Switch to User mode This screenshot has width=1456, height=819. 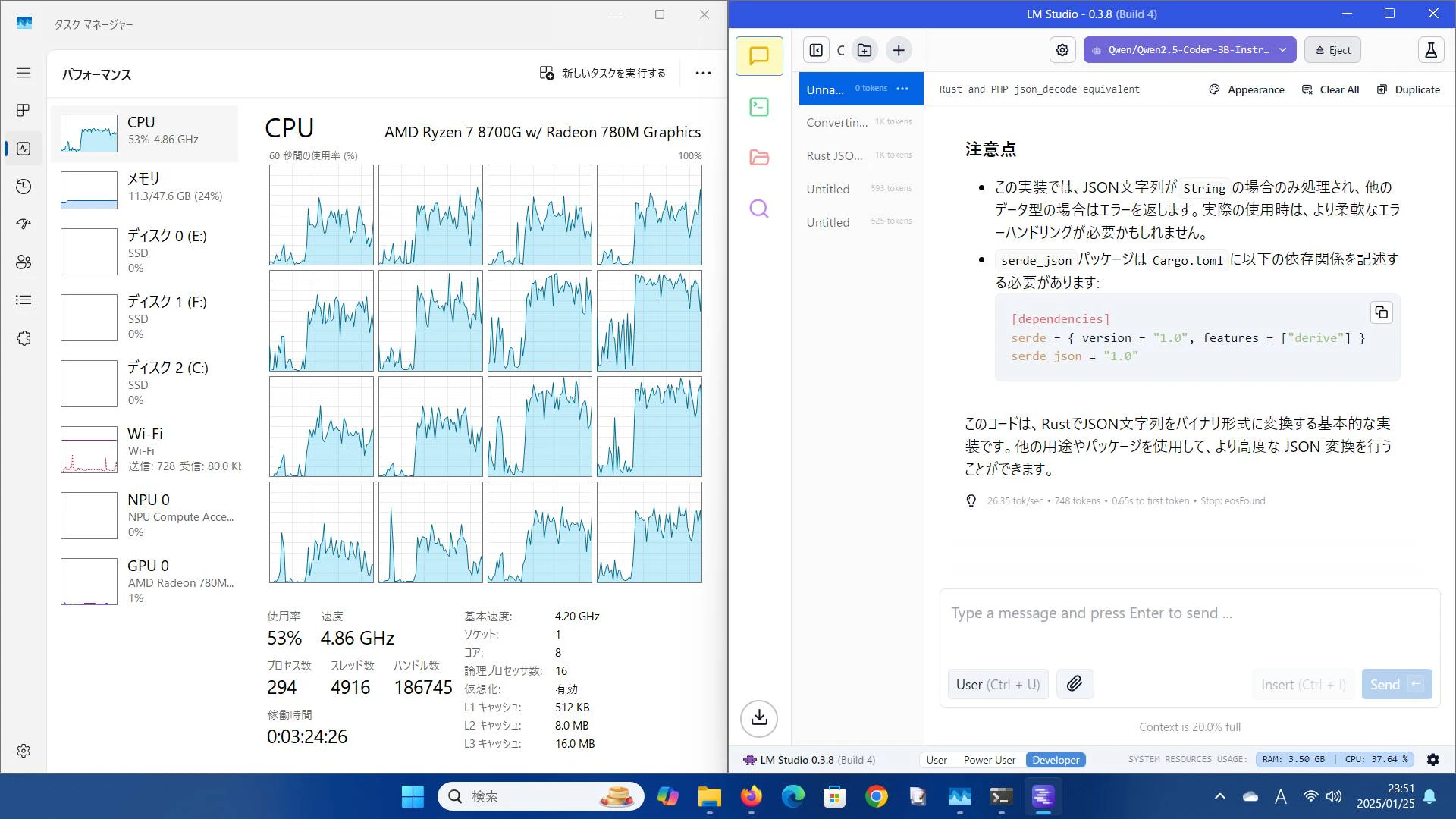click(x=937, y=760)
